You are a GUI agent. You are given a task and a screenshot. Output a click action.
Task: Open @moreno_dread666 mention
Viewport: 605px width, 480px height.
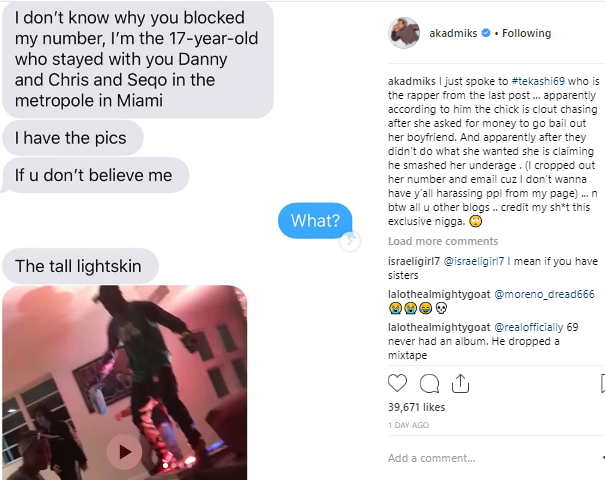tap(544, 294)
